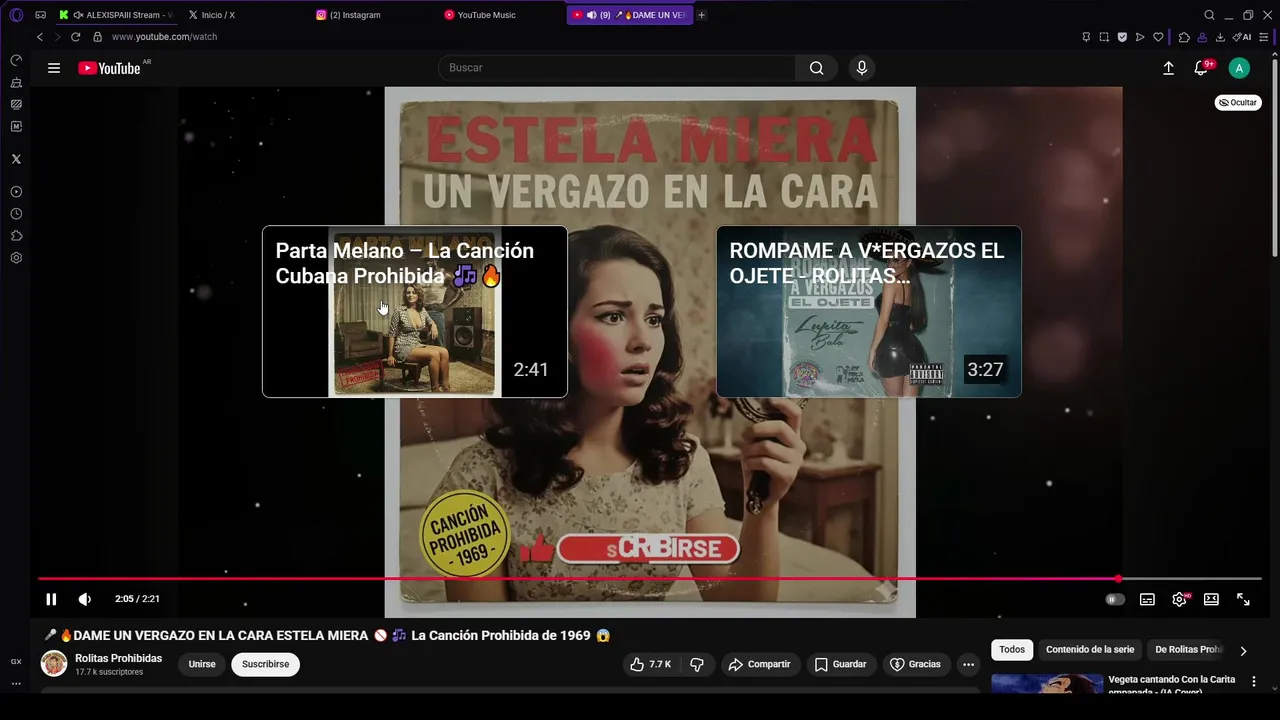Click the Suscribirse button

[x=265, y=664]
